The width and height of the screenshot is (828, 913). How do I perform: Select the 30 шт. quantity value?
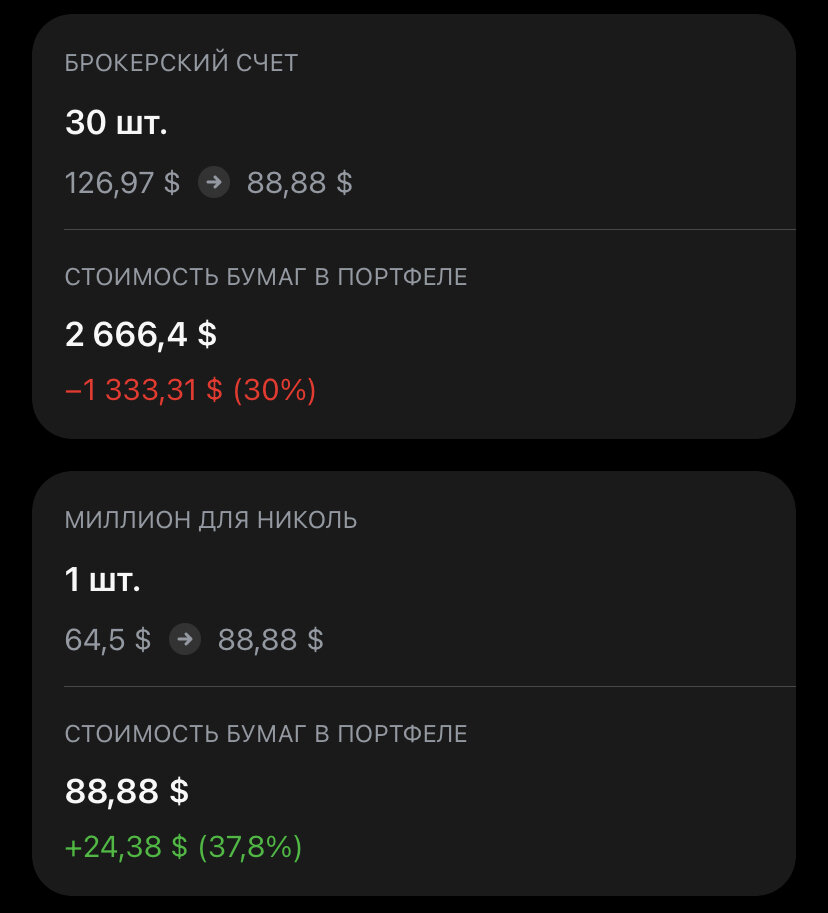pyautogui.click(x=116, y=123)
